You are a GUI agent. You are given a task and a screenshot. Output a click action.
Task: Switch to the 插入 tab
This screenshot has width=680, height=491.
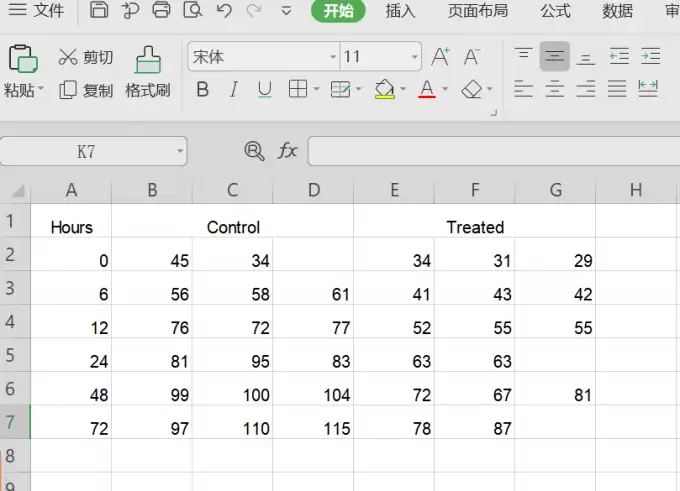tap(400, 10)
